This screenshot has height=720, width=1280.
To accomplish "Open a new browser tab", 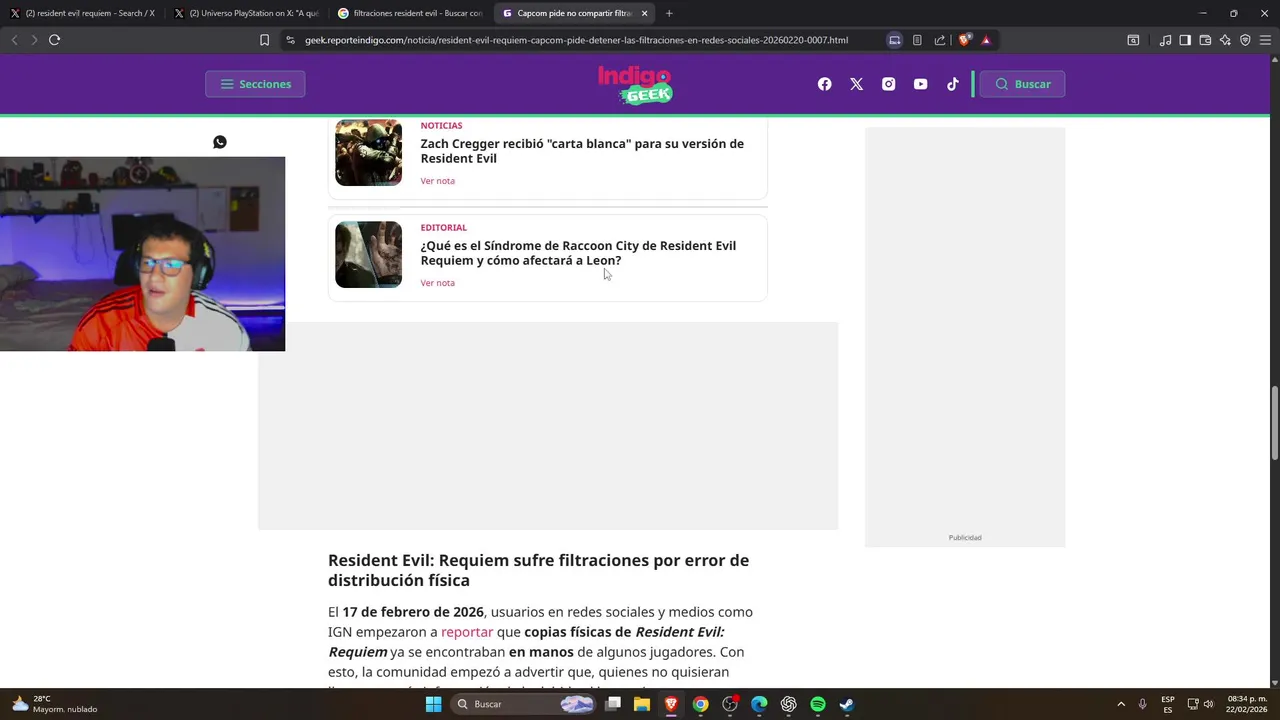I will pos(669,13).
